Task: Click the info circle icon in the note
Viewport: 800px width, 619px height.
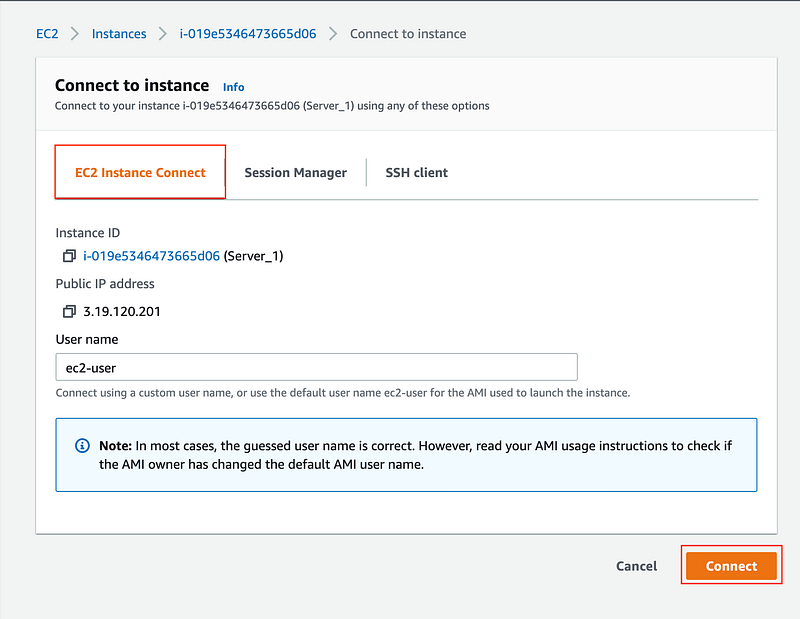Action: (x=83, y=445)
